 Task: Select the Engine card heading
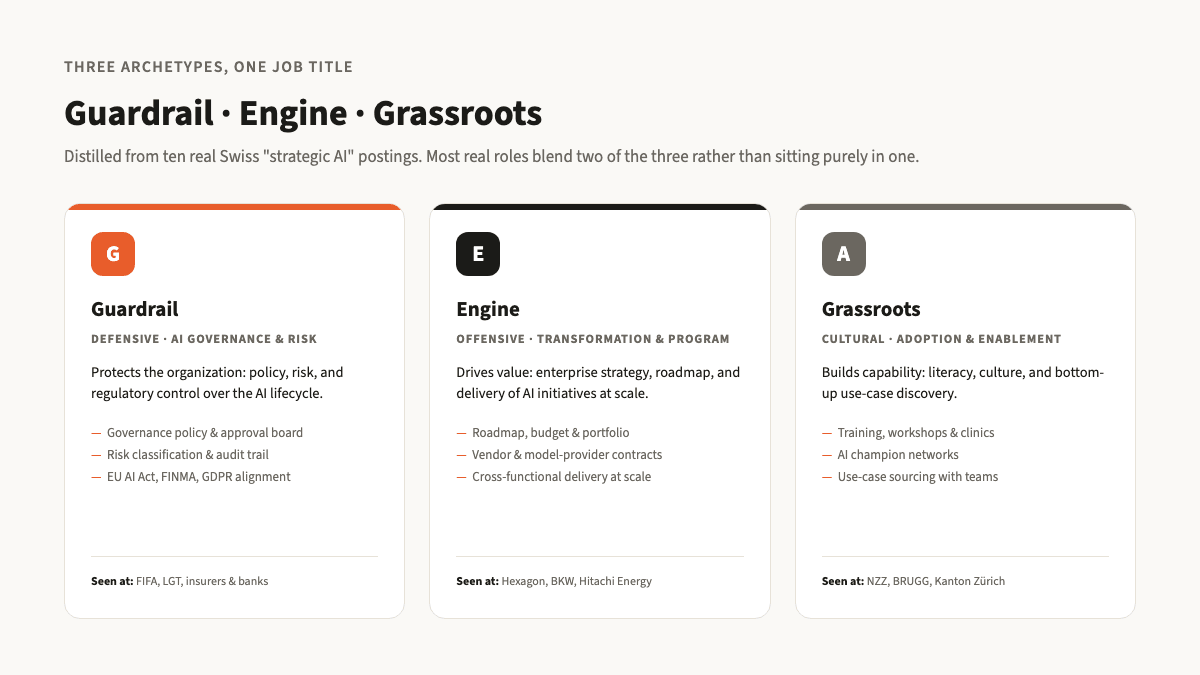pos(488,309)
